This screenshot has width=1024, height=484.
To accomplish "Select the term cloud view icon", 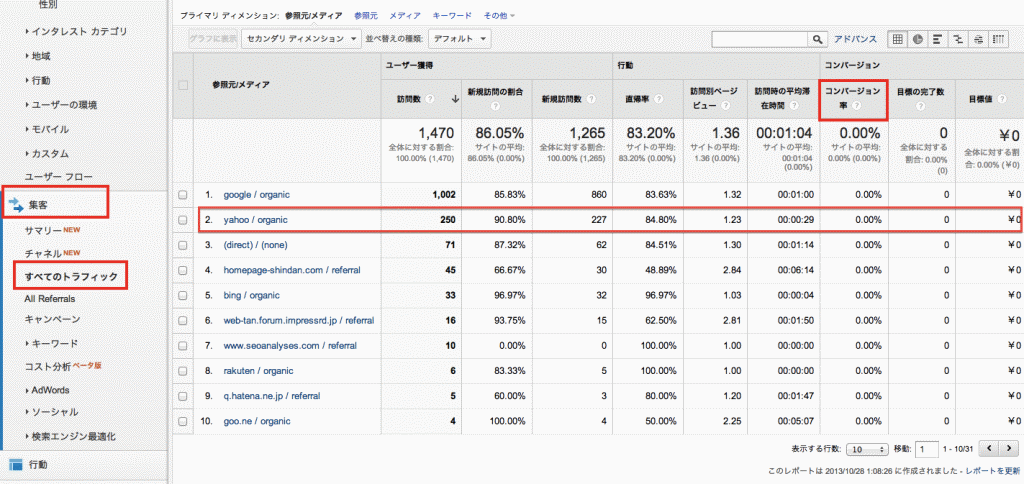I will (977, 39).
